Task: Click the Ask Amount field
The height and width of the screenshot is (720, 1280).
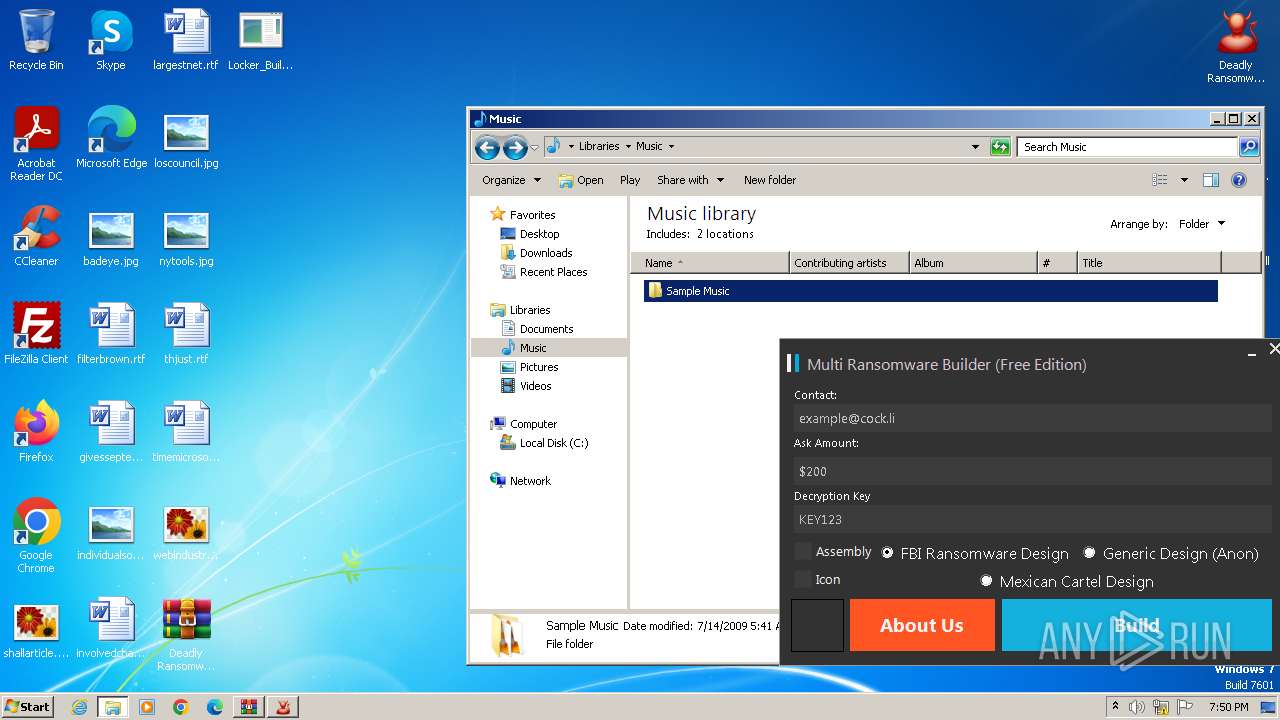Action: coord(1033,471)
